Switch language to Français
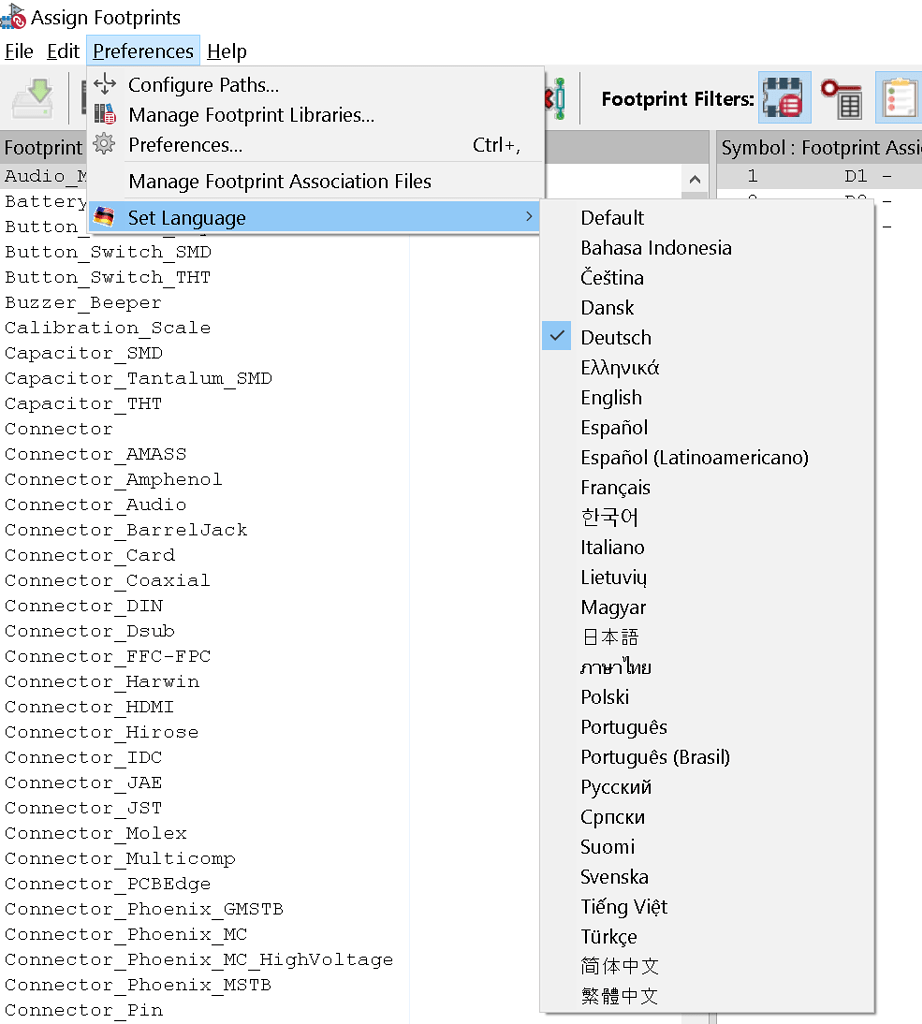 615,487
